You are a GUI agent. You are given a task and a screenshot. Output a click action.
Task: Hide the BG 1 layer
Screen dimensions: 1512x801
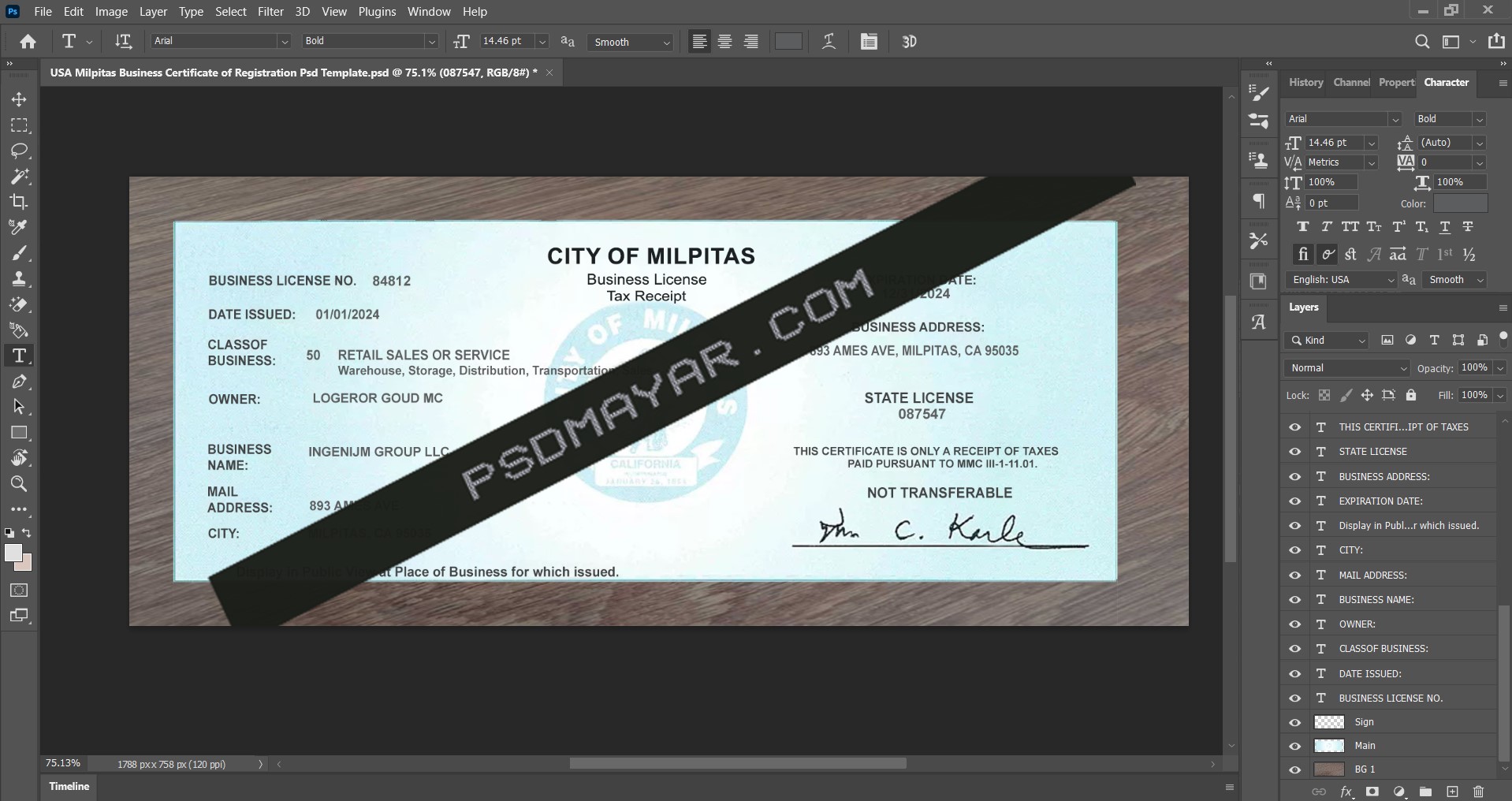point(1294,769)
